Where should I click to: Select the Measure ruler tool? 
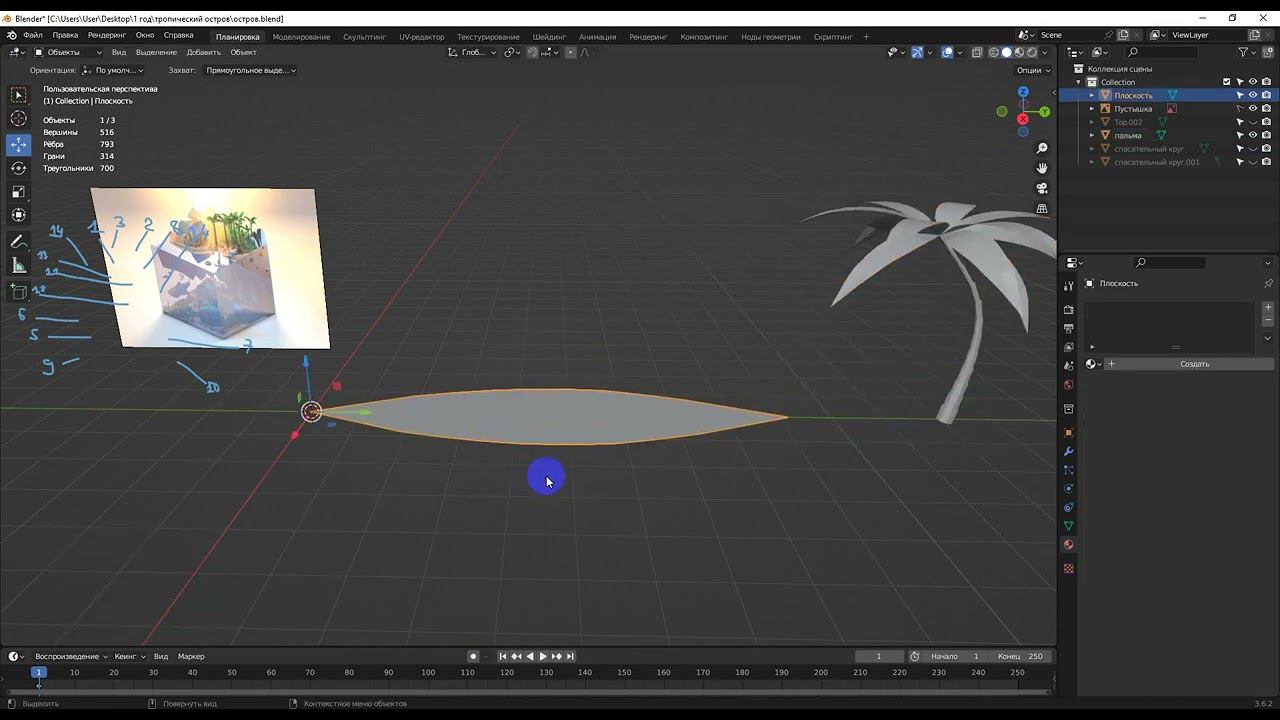(19, 265)
